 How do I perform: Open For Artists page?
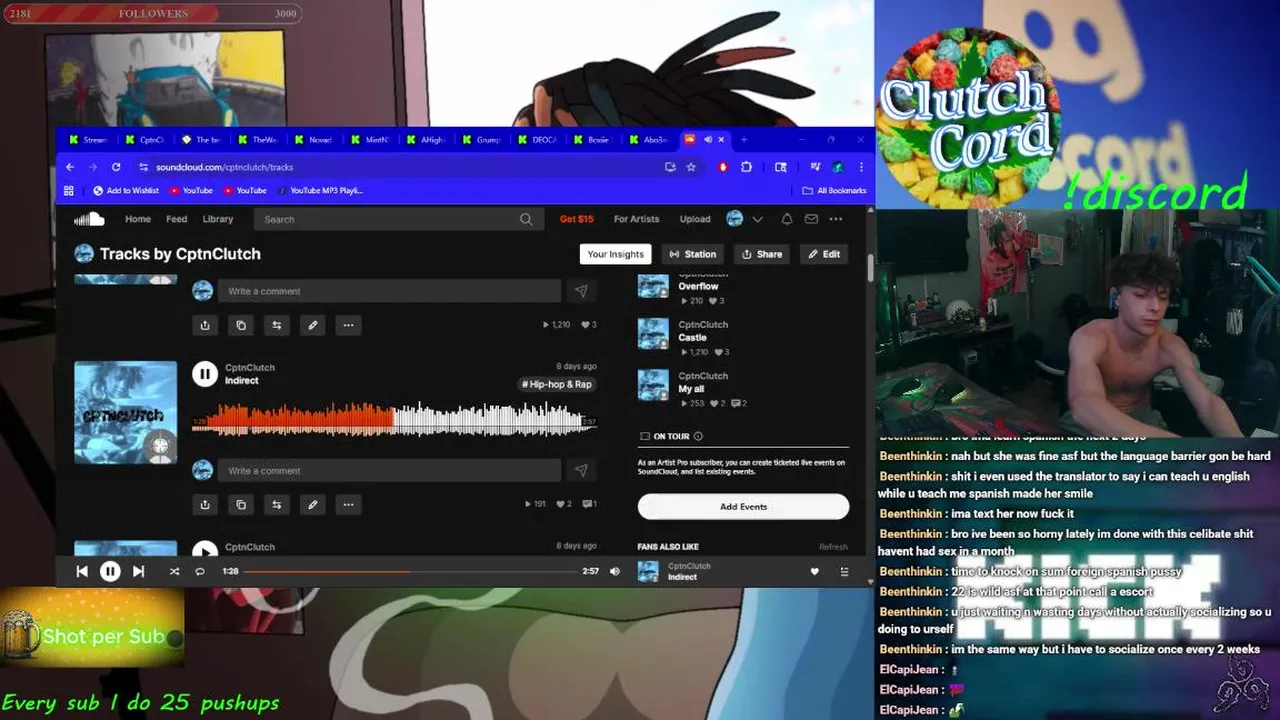point(636,219)
